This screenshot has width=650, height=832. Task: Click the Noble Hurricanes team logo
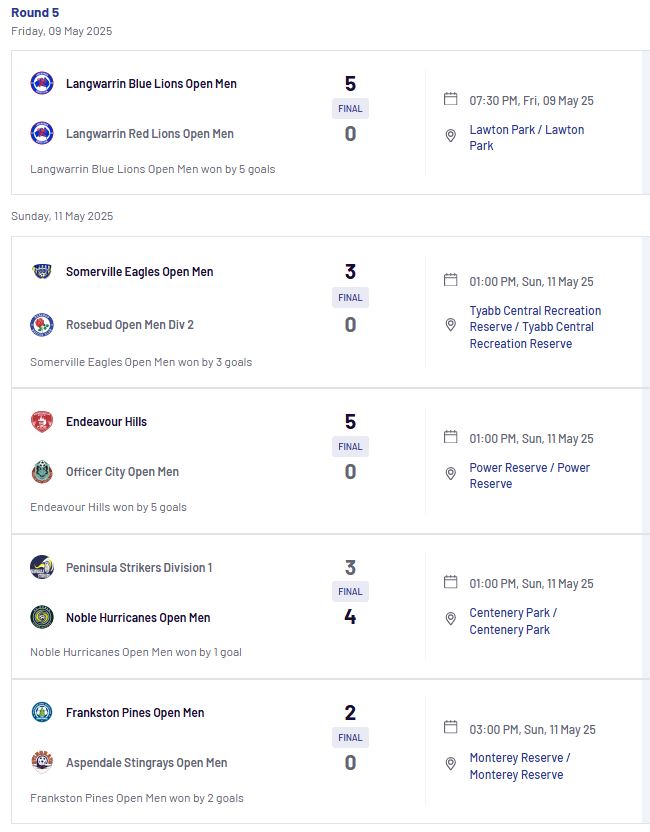[x=42, y=617]
